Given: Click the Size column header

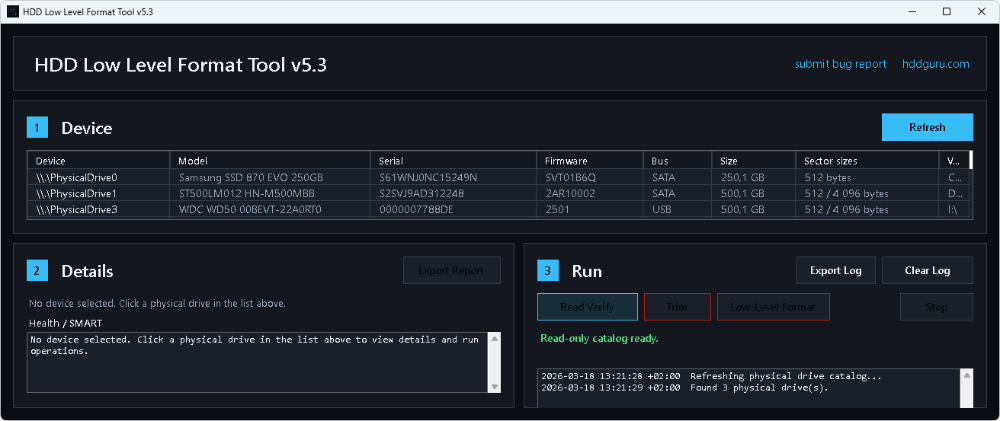Looking at the screenshot, I should pyautogui.click(x=754, y=161).
